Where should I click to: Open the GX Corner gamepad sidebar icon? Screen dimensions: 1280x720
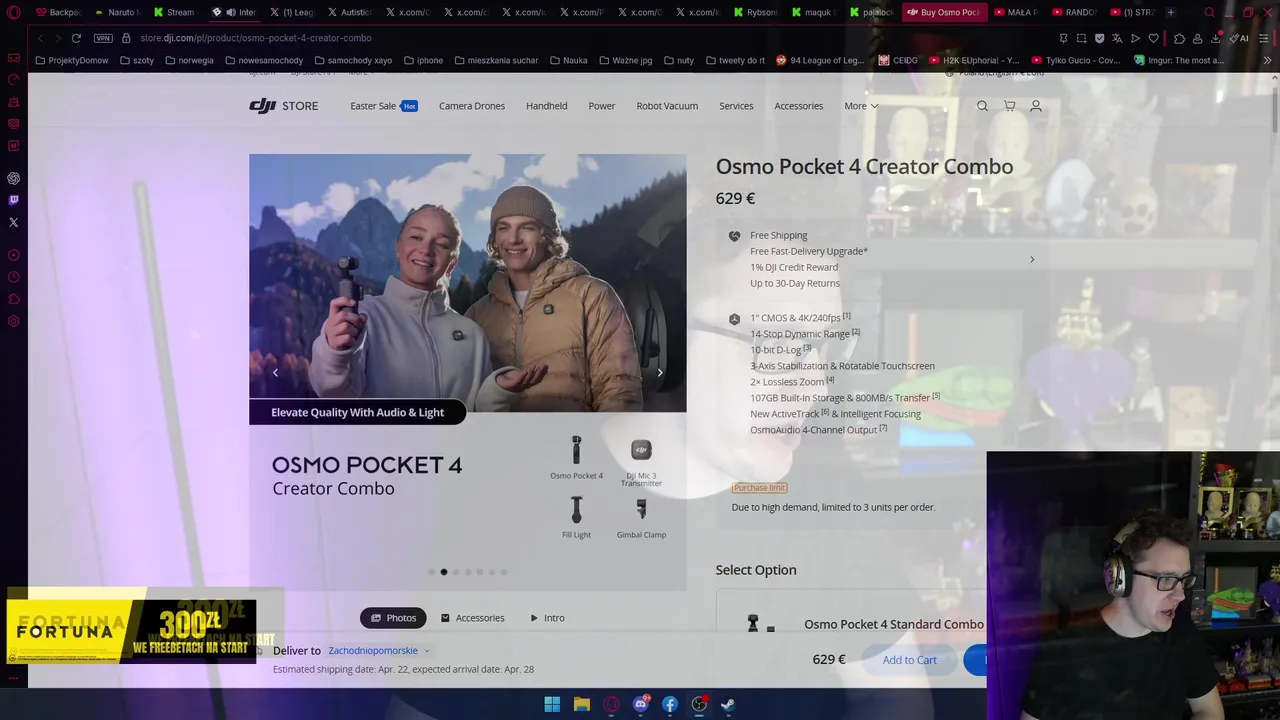(14, 58)
